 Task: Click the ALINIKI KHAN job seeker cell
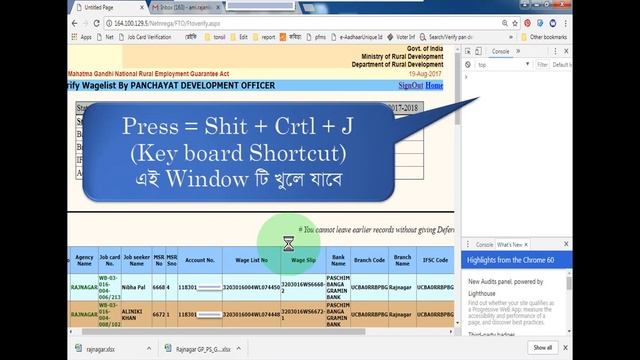coord(136,314)
